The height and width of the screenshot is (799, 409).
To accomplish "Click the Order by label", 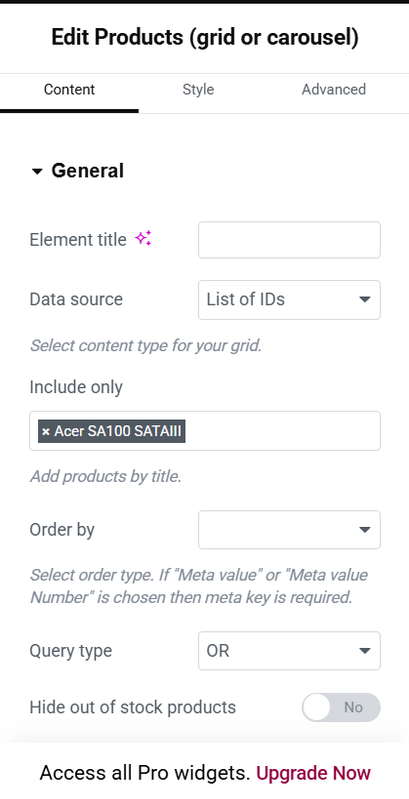I will click(x=62, y=530).
